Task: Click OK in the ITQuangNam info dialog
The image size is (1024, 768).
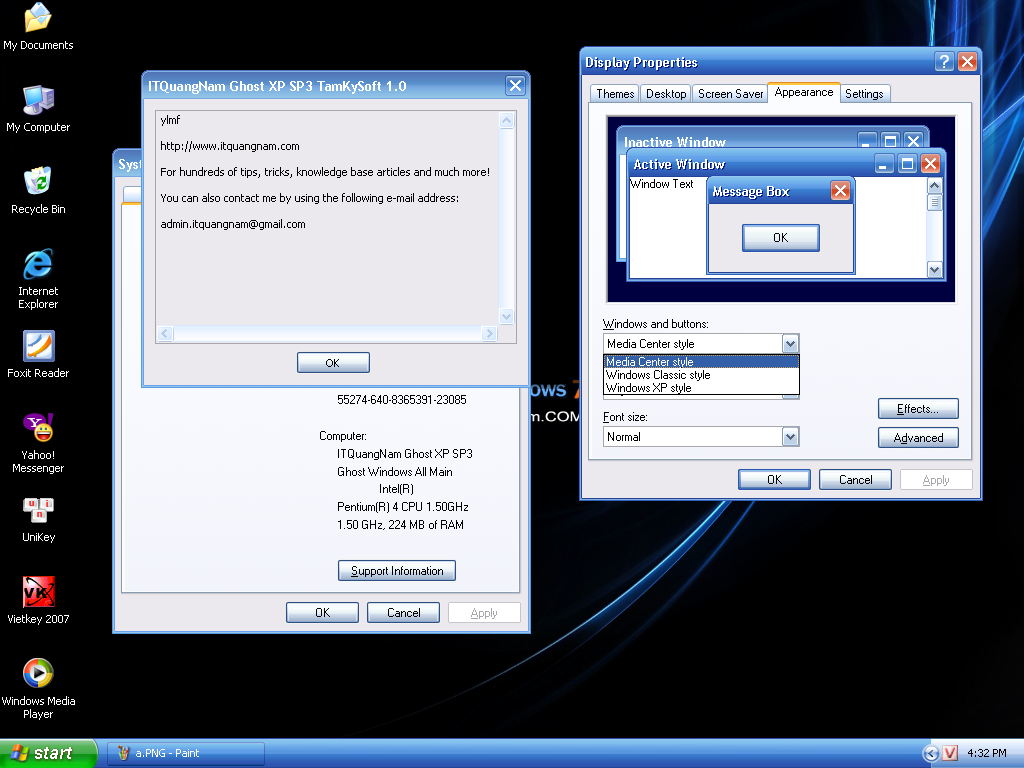Action: 333,362
